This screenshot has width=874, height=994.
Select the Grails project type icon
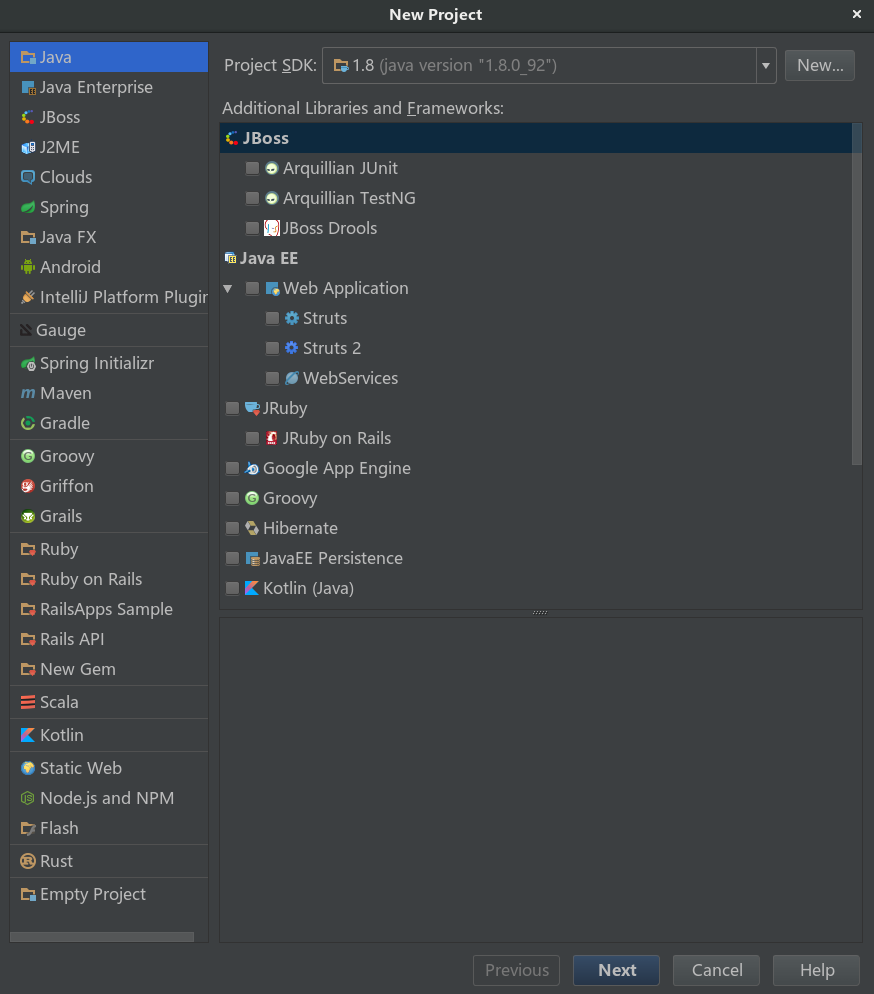[x=28, y=516]
